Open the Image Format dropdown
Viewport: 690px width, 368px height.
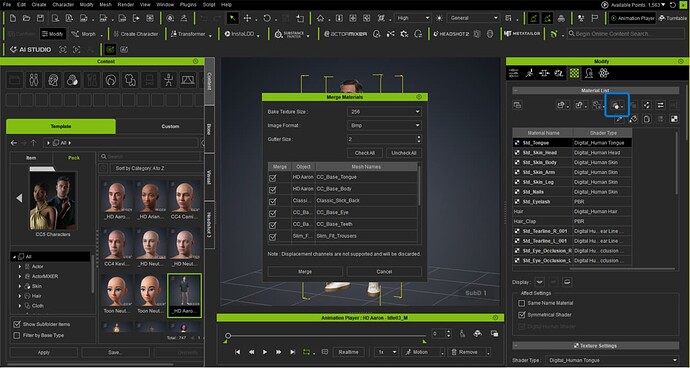click(x=384, y=125)
